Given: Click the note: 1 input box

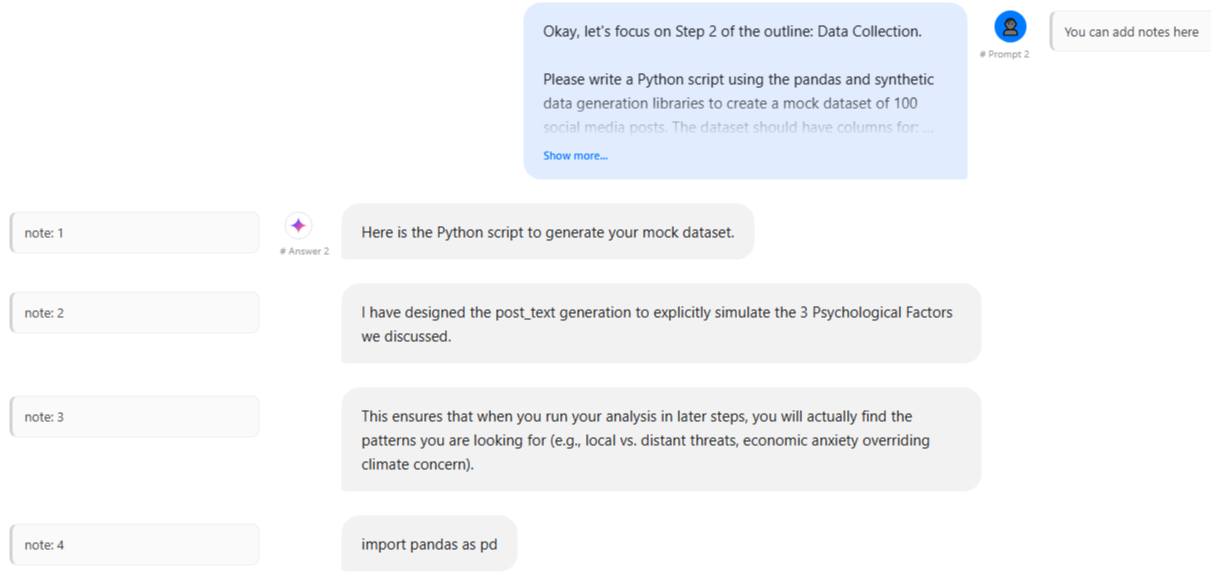Looking at the screenshot, I should tap(134, 232).
